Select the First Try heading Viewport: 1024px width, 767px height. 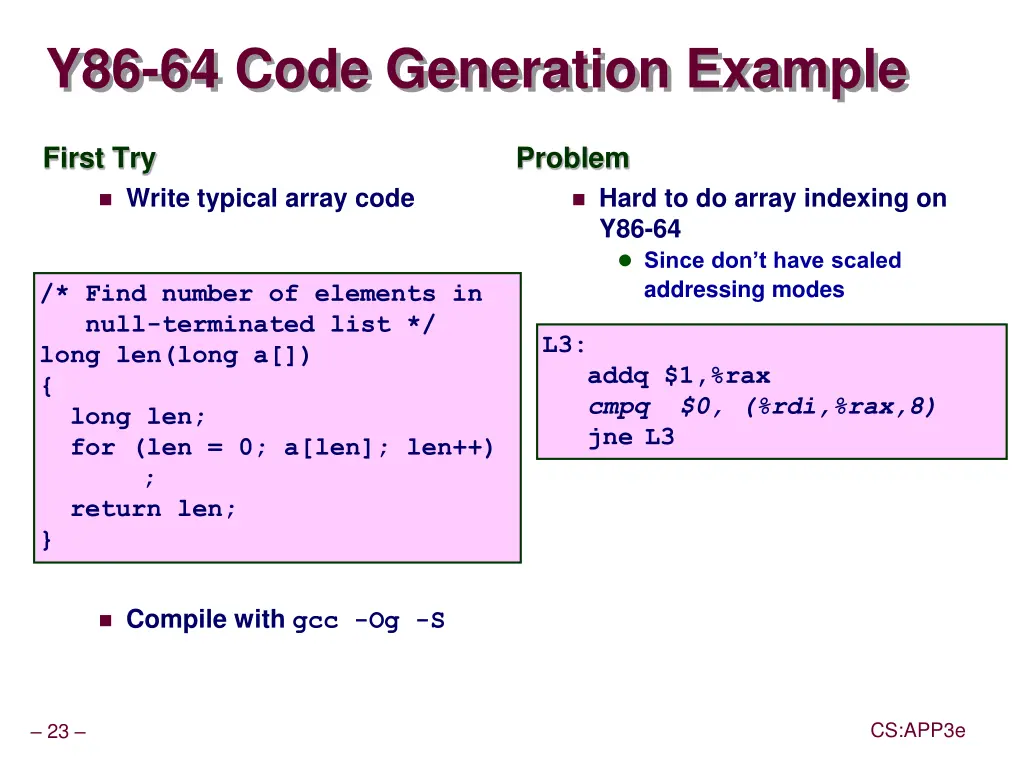pyautogui.click(x=99, y=158)
